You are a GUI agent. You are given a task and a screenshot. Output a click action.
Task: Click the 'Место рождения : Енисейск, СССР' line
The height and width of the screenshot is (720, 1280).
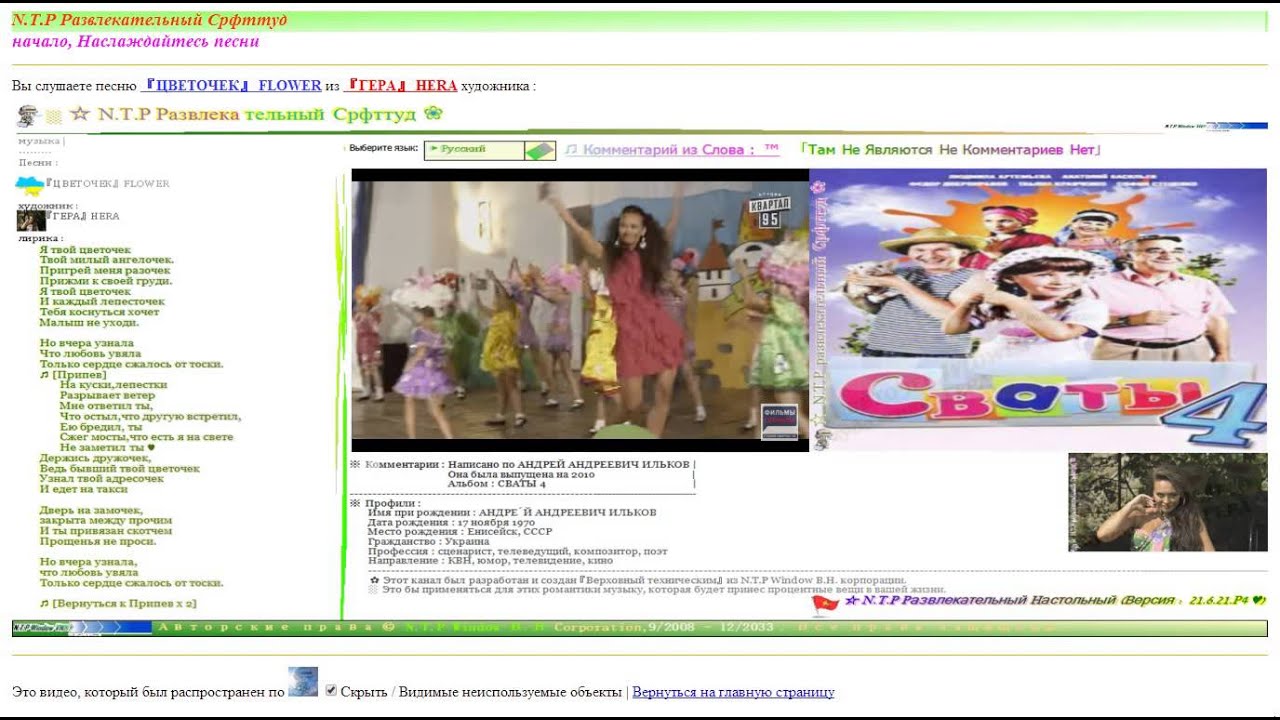tap(459, 532)
